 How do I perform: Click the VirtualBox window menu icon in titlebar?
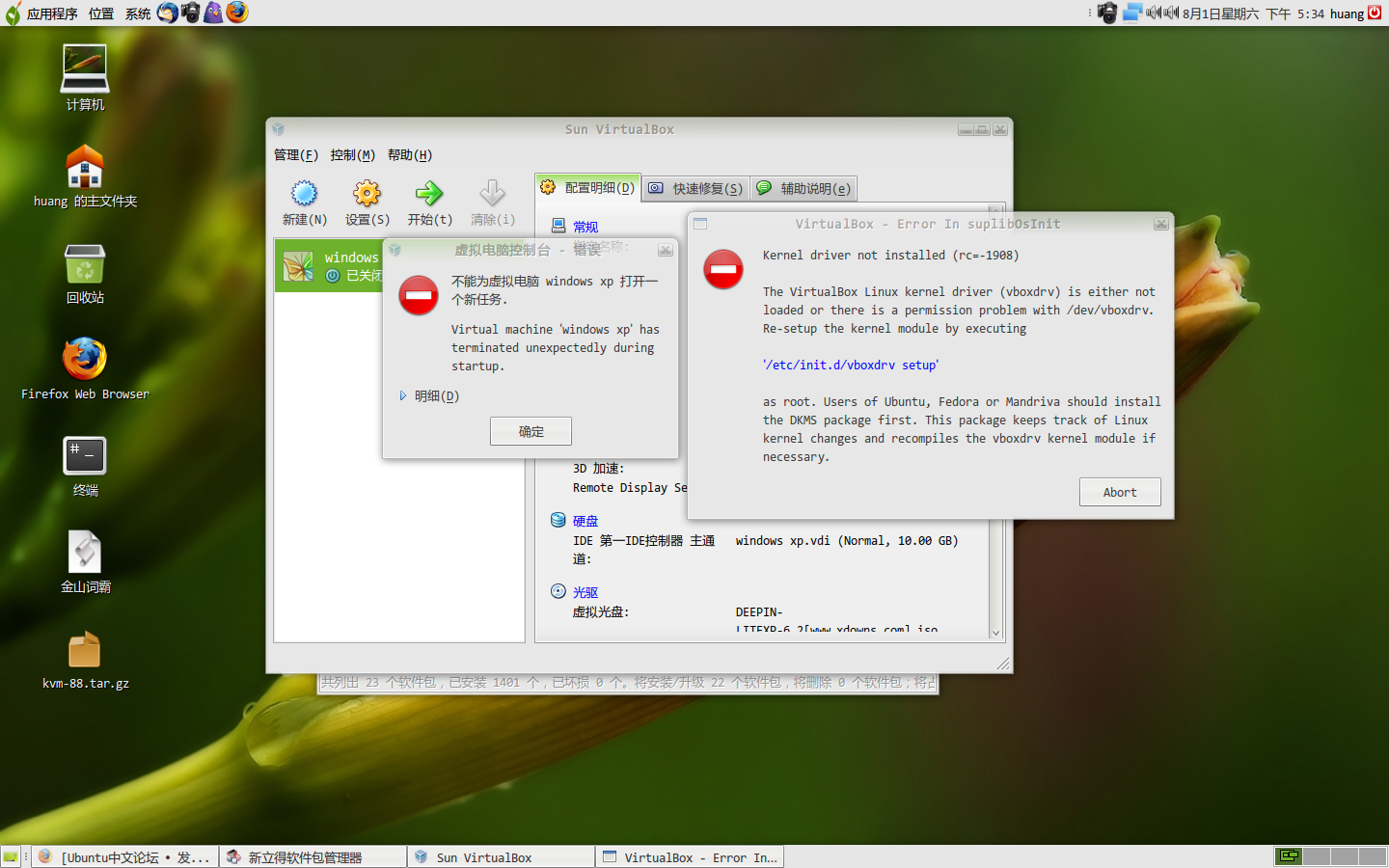tap(278, 129)
